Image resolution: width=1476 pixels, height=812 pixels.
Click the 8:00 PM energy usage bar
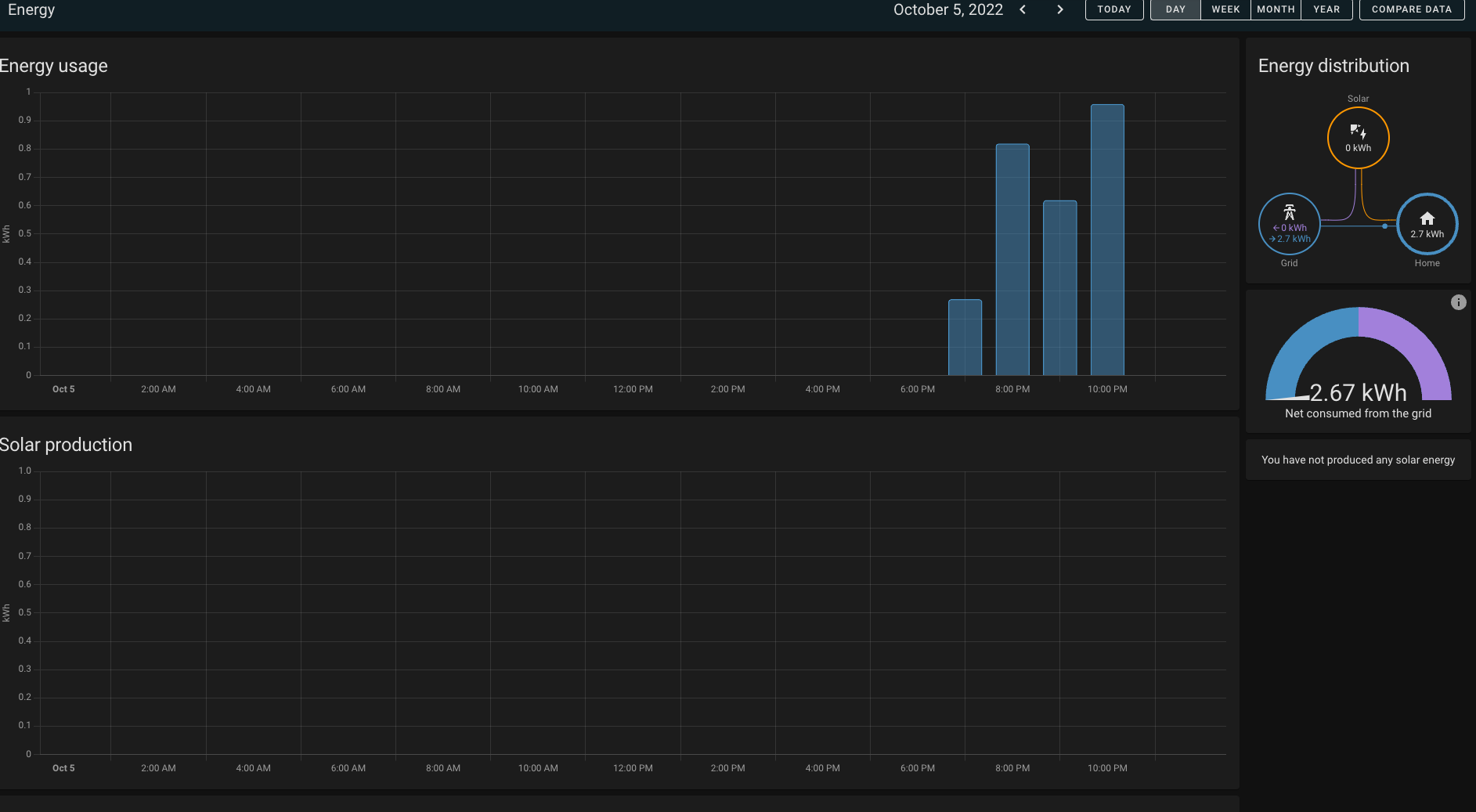pos(1012,259)
